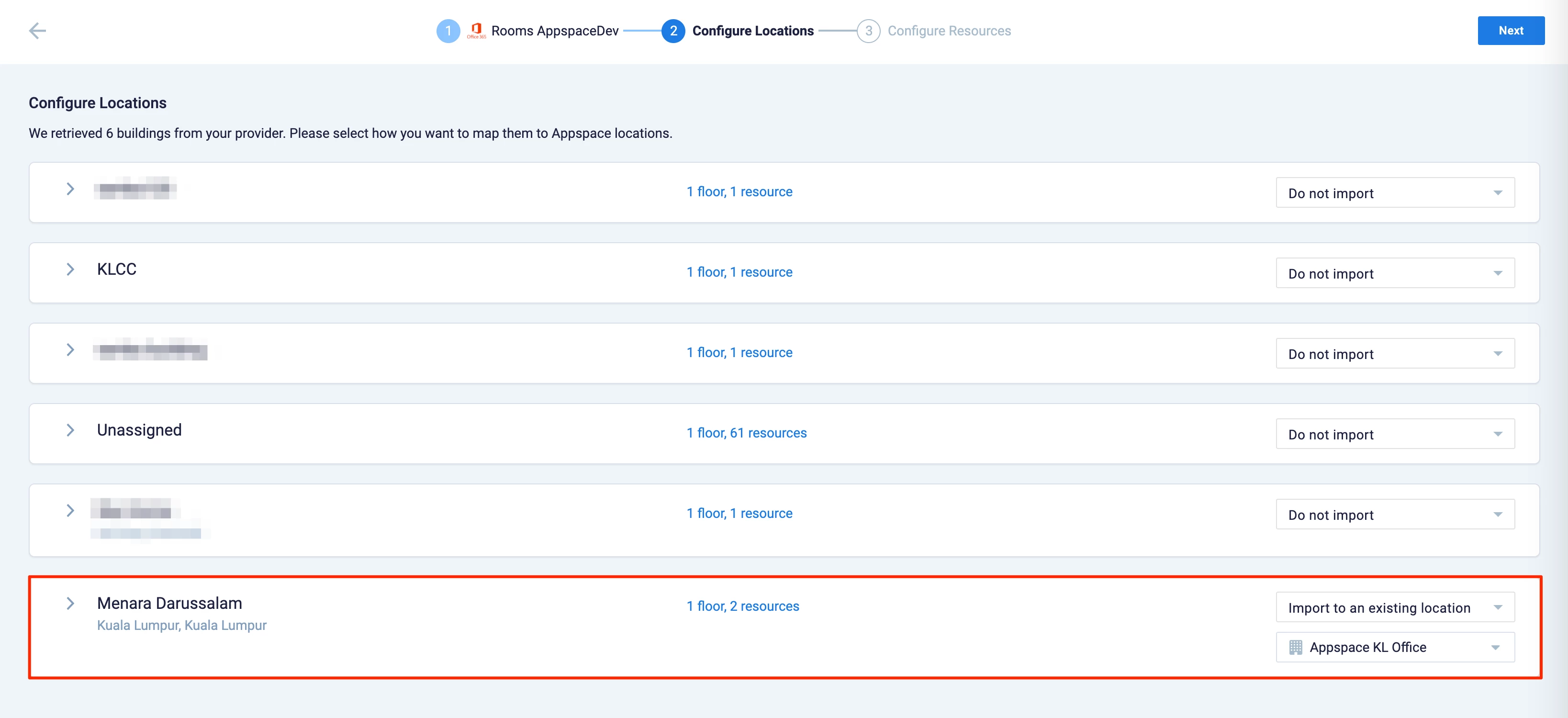Click the step 1 circle icon

(448, 31)
